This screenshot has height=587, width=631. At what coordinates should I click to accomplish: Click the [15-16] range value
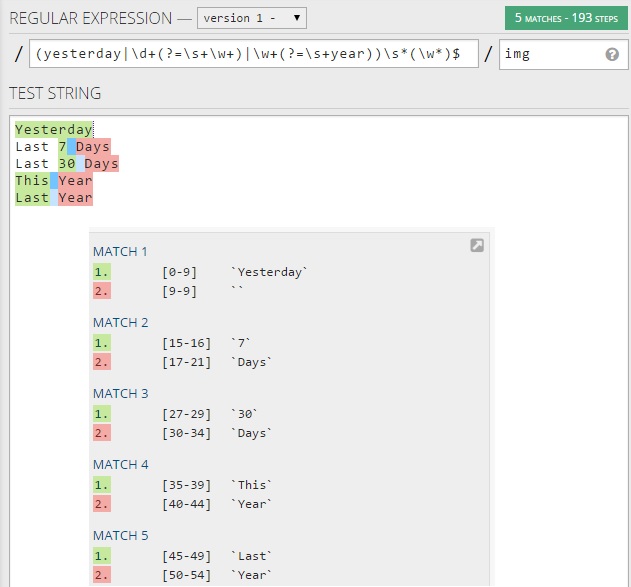(x=186, y=343)
